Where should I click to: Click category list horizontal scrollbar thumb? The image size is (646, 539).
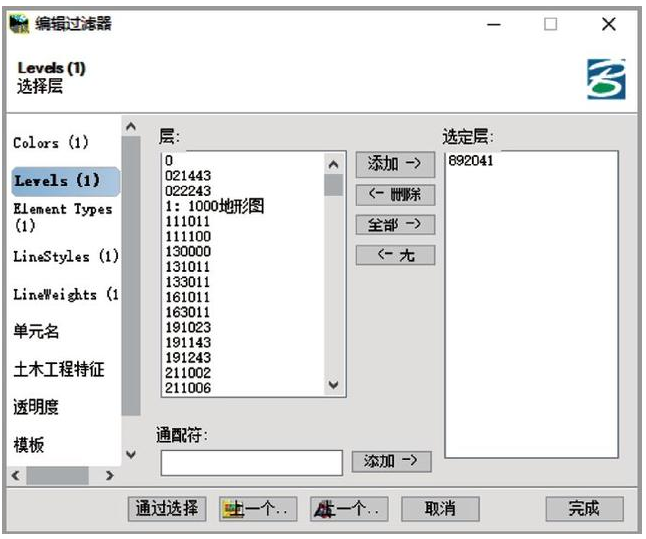click(57, 476)
